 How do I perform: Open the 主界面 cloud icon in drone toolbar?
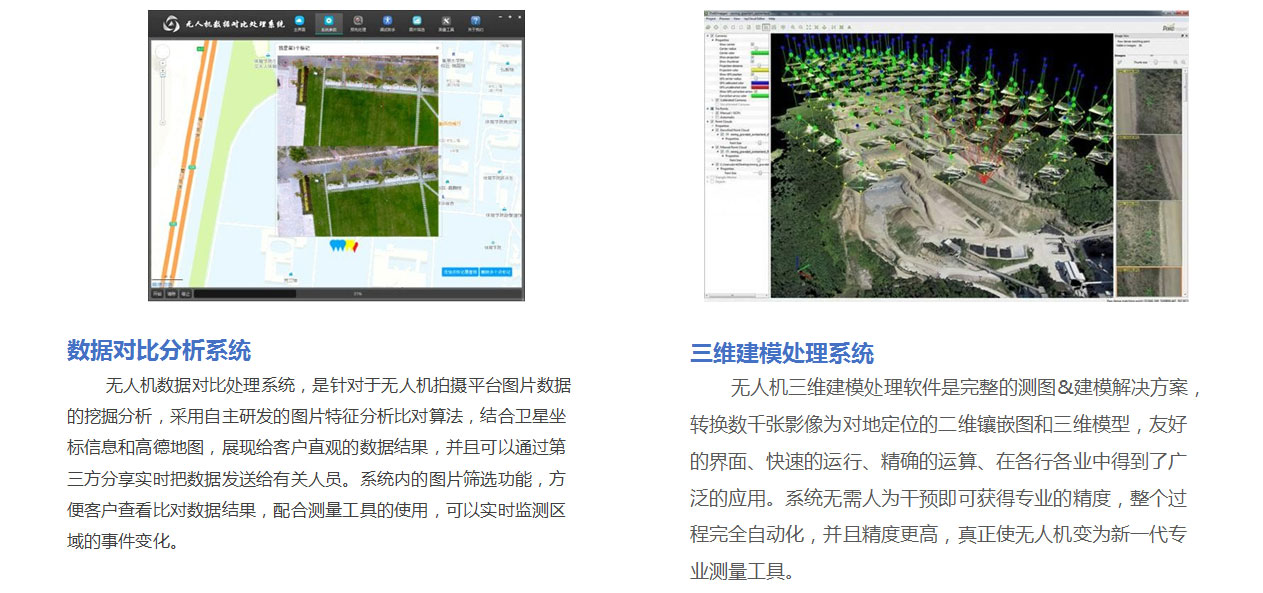[299, 21]
